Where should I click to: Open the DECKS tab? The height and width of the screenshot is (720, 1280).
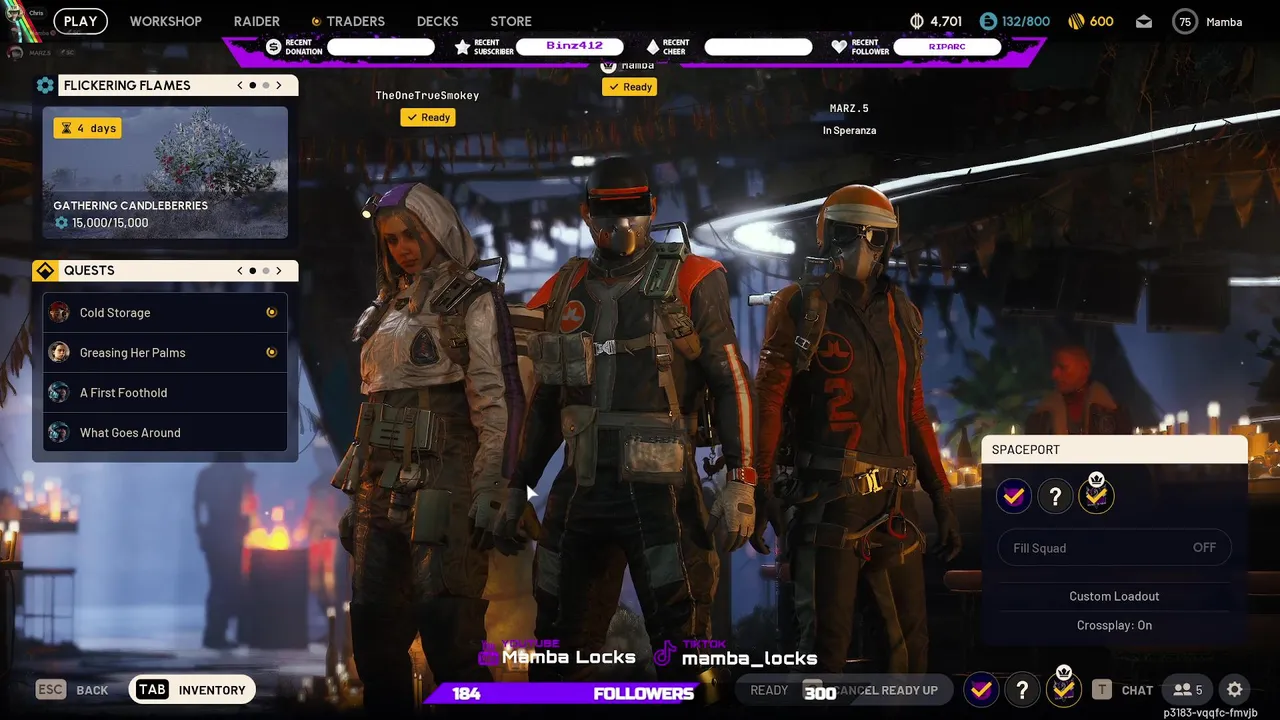[x=437, y=21]
